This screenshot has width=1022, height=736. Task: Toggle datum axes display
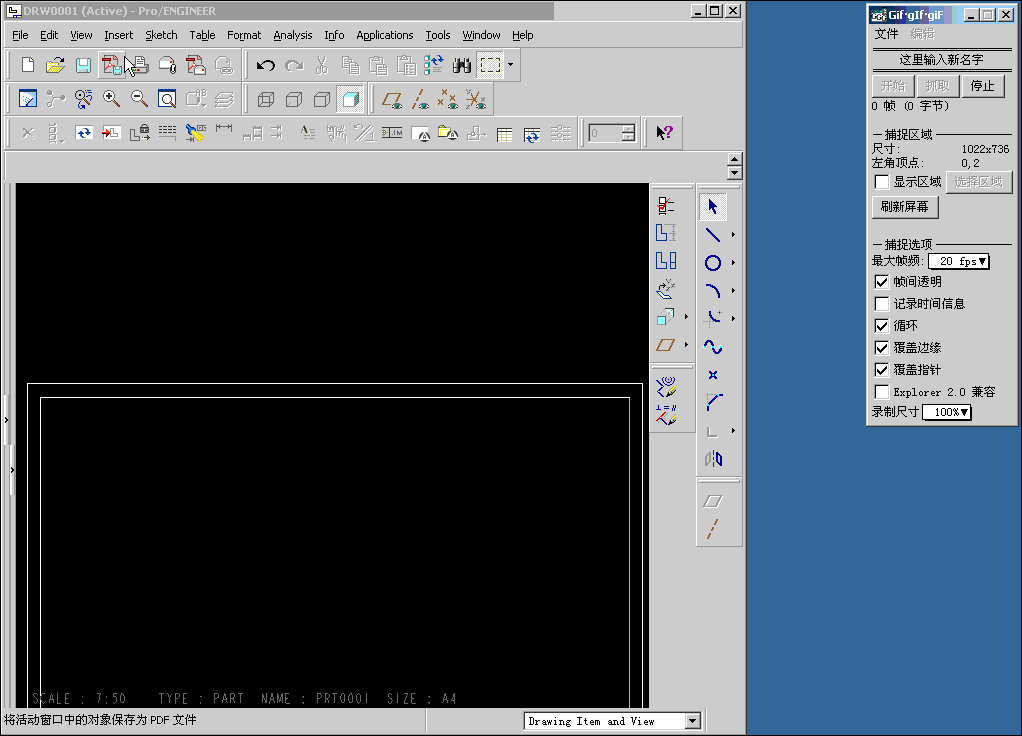pos(420,99)
